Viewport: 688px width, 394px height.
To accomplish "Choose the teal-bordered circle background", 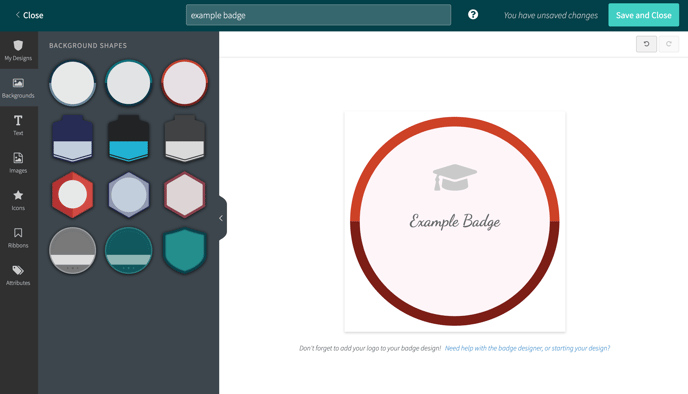I will (129, 83).
